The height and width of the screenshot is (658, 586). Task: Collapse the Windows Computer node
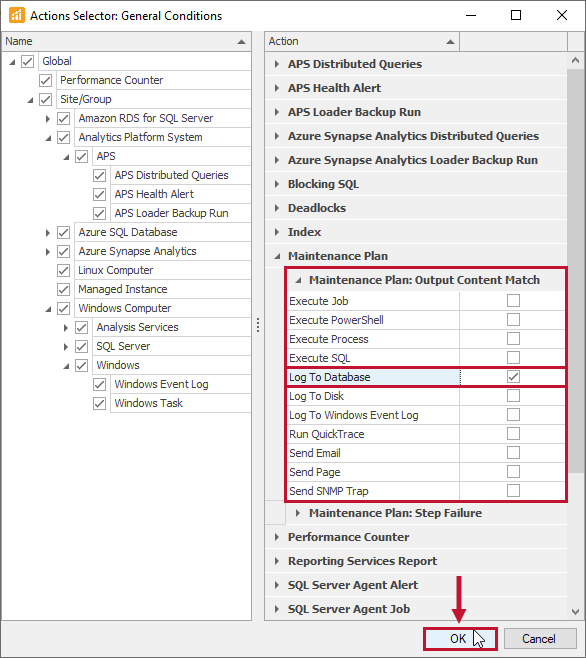pos(48,309)
